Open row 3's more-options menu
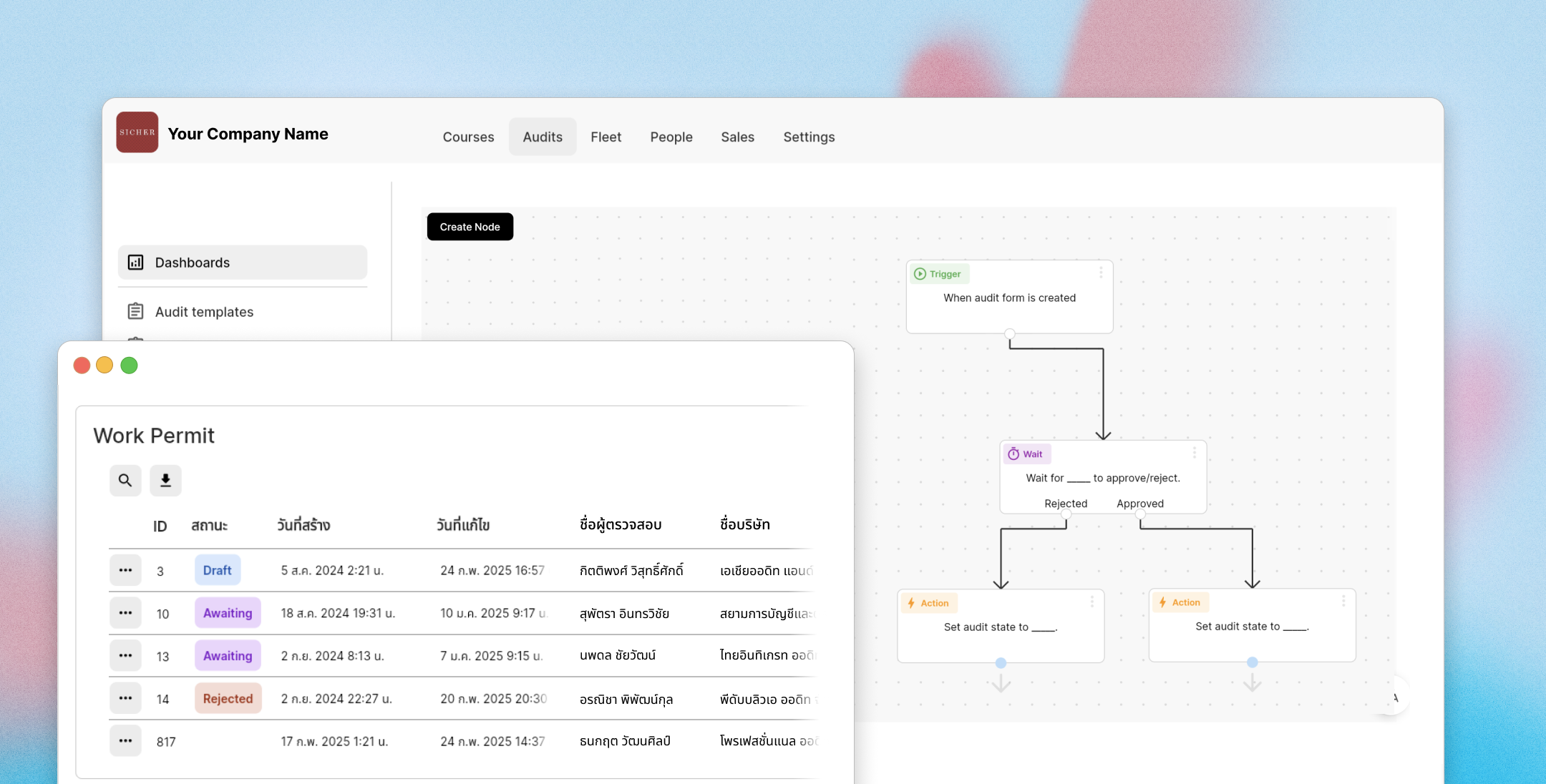Screen dimensions: 1546x784 click(125, 570)
